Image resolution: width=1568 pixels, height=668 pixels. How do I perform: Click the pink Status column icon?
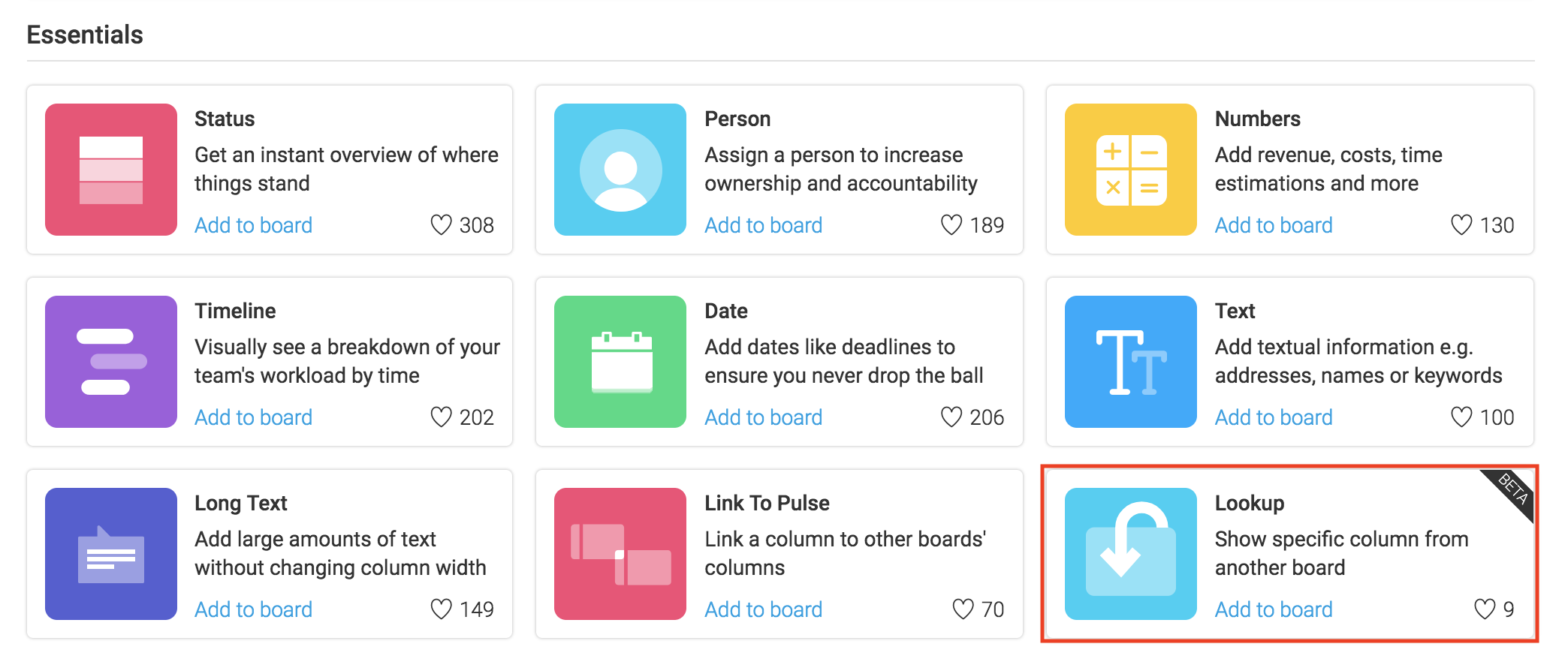click(111, 170)
